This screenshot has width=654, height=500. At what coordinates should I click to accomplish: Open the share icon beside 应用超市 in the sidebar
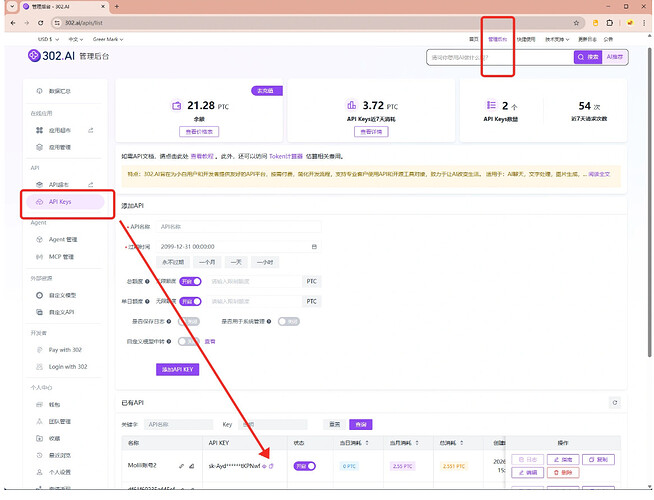pyautogui.click(x=91, y=131)
